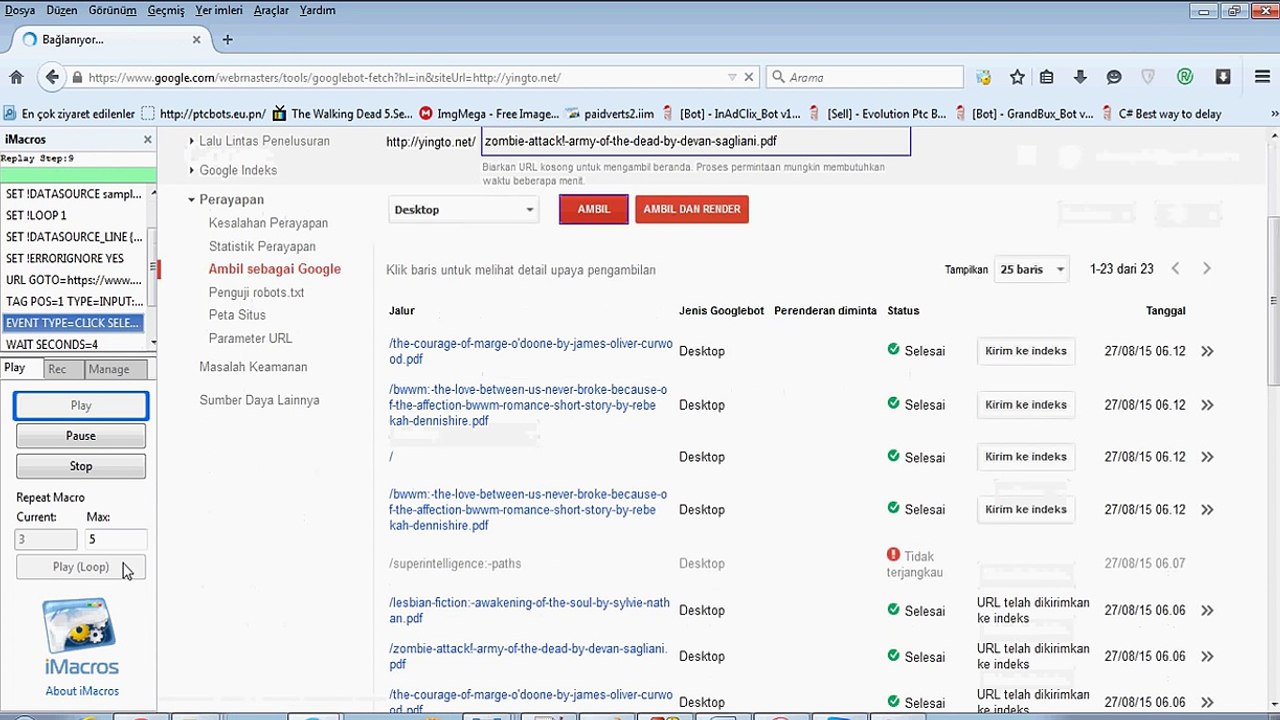
Task: Close the iMacros sidebar panel
Action: click(x=148, y=140)
